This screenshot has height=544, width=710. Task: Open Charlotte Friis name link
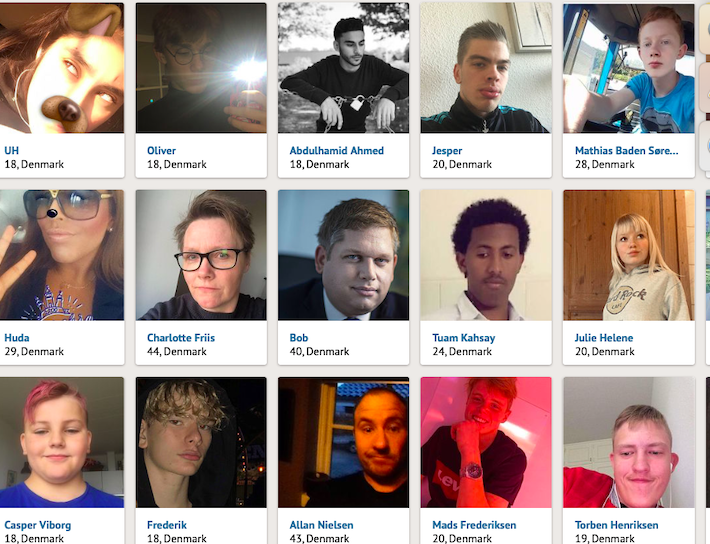(x=181, y=337)
